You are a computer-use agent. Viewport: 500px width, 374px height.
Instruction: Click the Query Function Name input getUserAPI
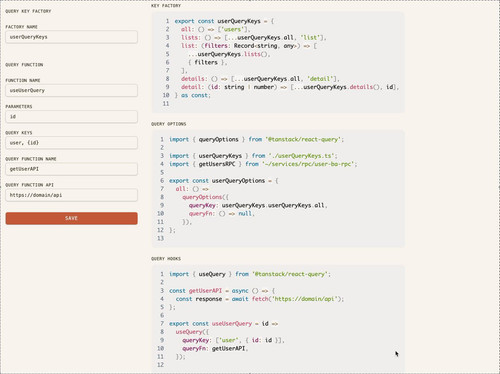pyautogui.click(x=71, y=169)
